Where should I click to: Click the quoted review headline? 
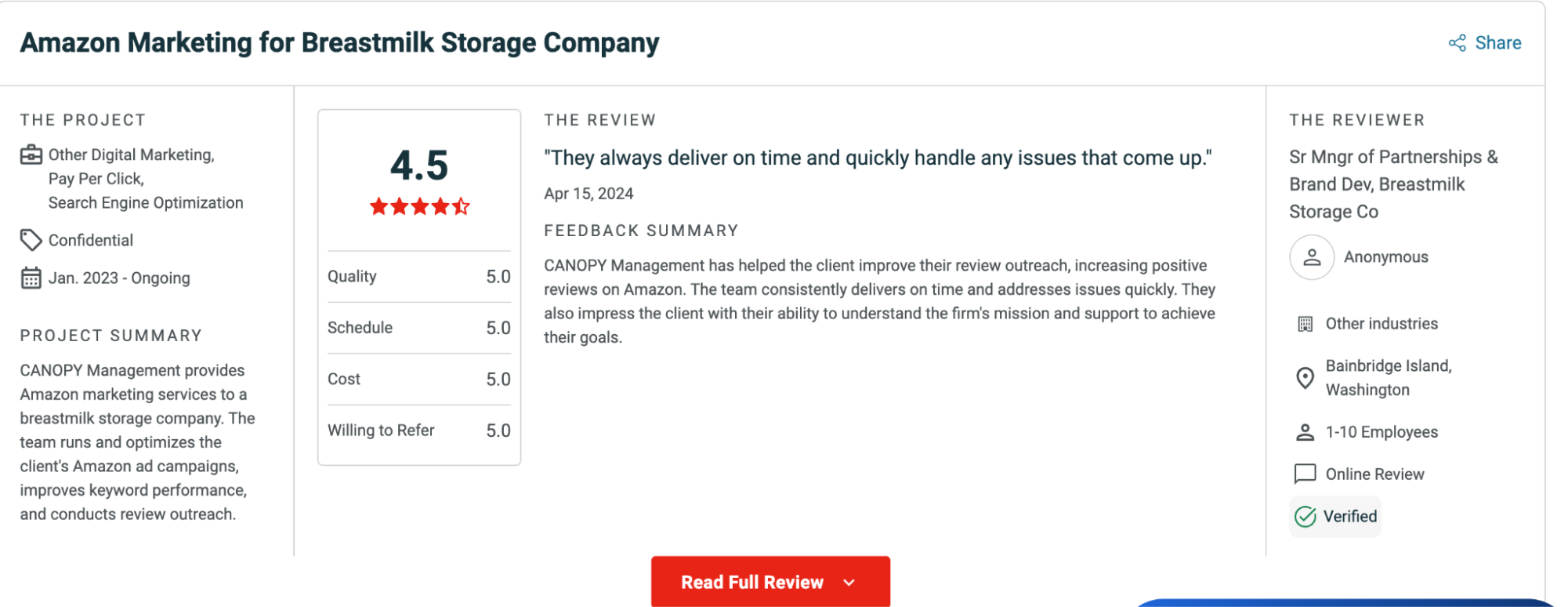tap(878, 158)
